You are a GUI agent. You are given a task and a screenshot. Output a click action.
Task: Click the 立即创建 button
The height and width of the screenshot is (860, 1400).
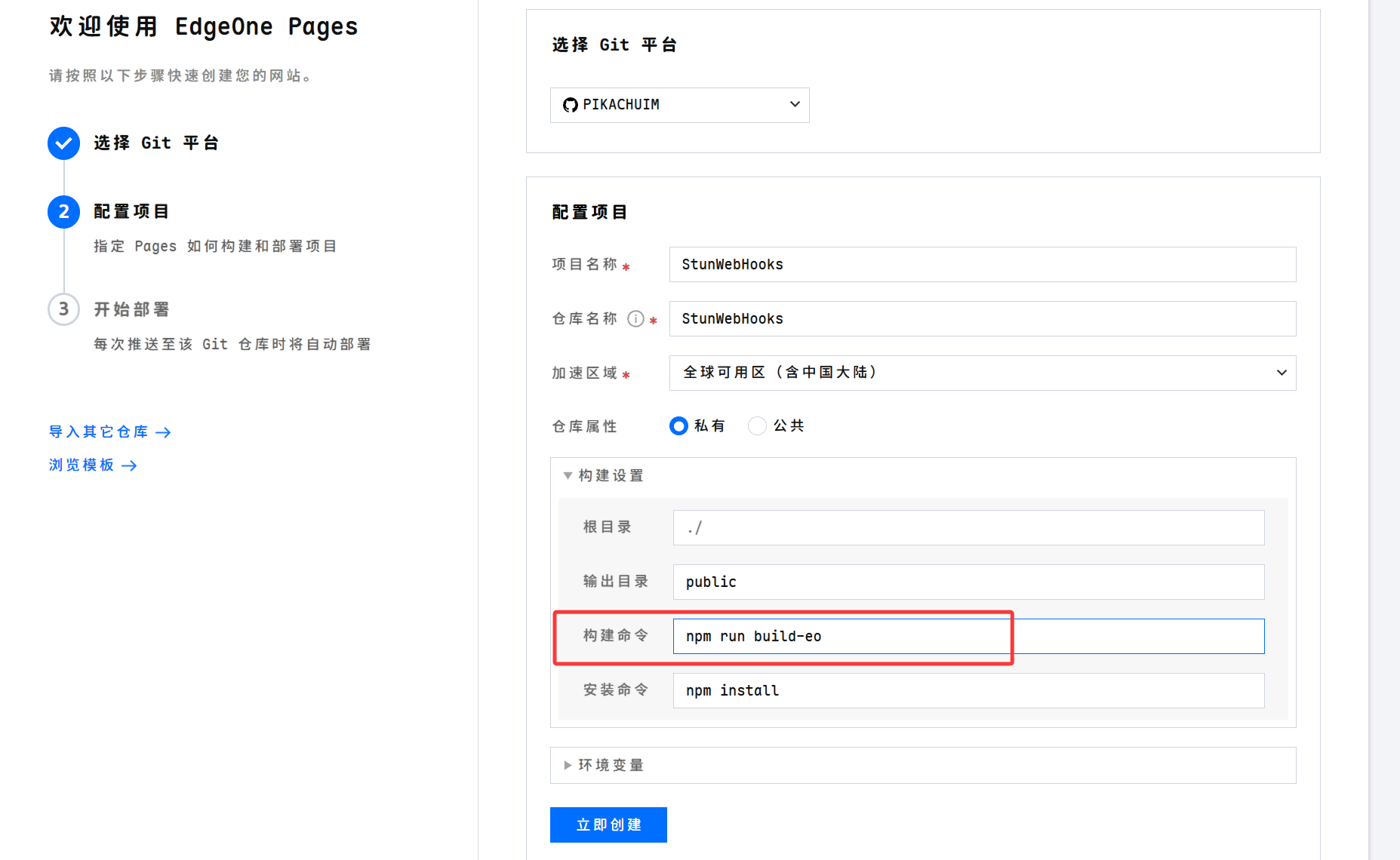click(x=608, y=825)
